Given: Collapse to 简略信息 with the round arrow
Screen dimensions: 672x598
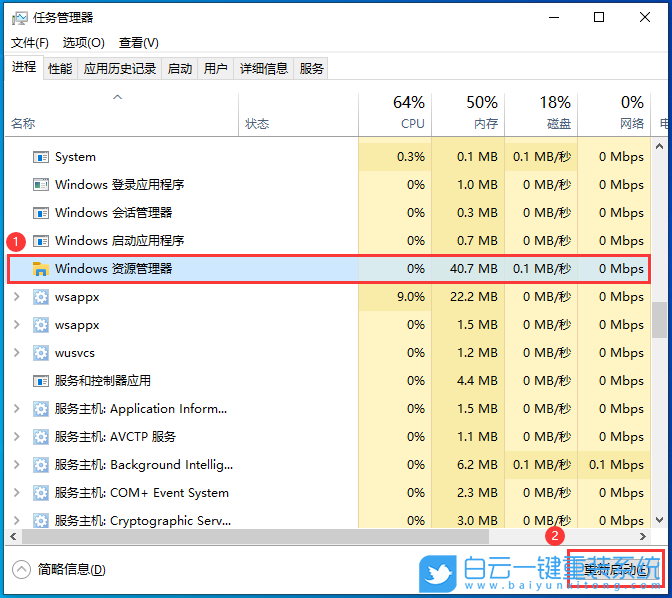Looking at the screenshot, I should pyautogui.click(x=21, y=570).
